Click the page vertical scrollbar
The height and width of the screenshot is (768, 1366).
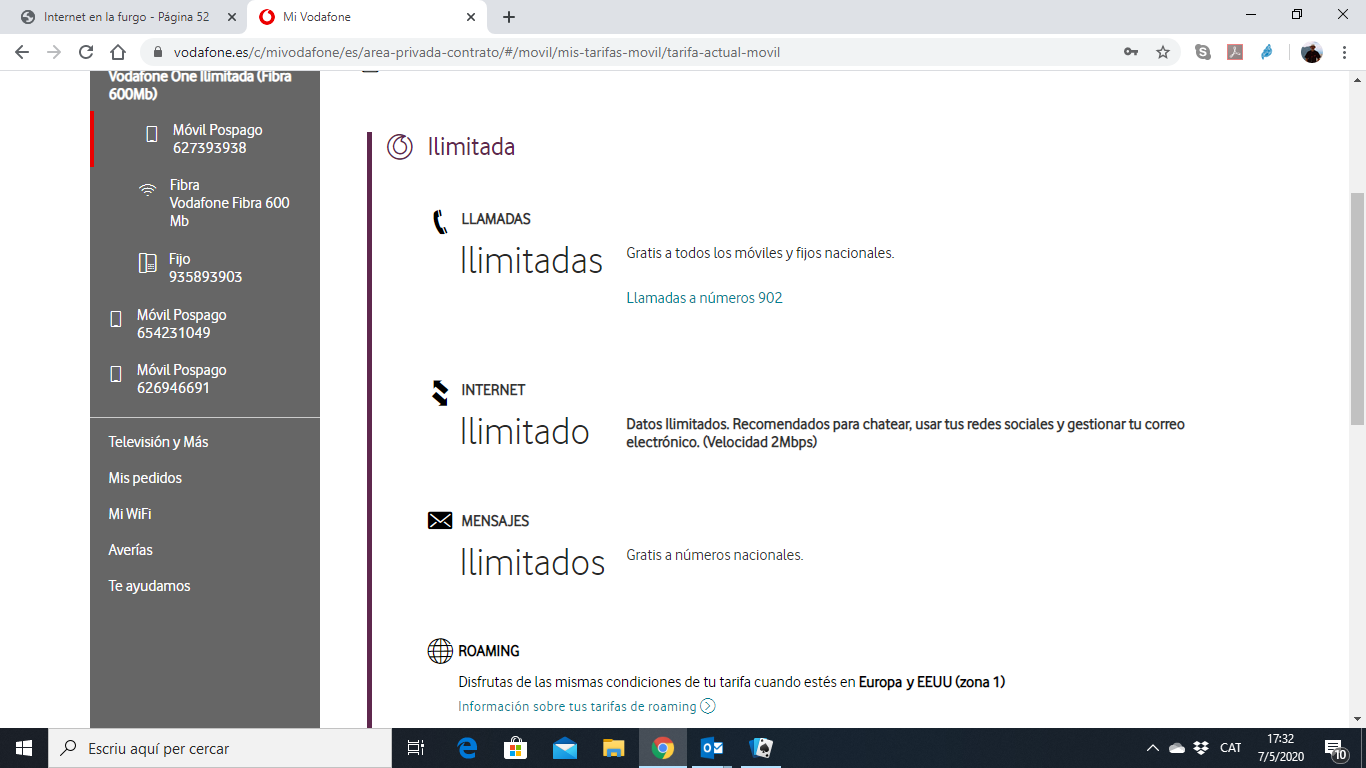(1357, 310)
